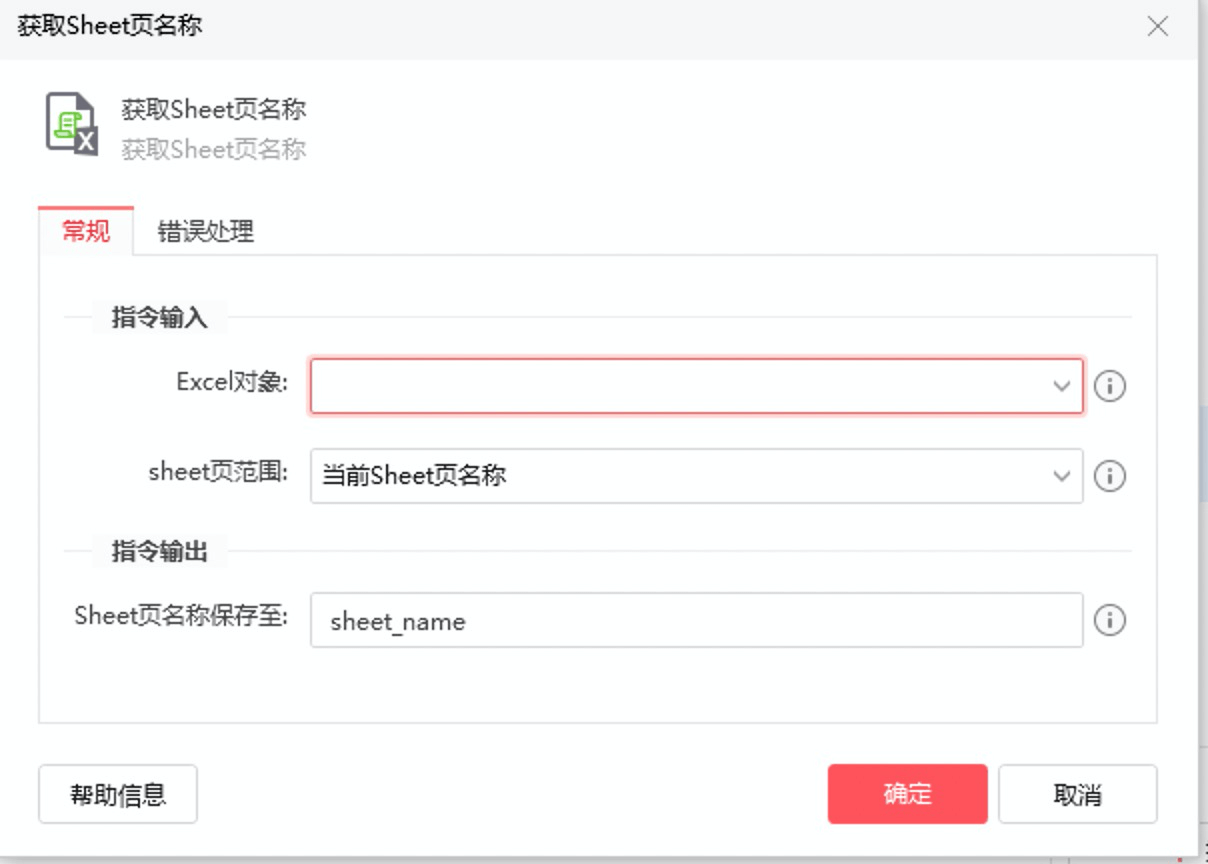Image resolution: width=1208 pixels, height=864 pixels.
Task: Click the 确定 button
Action: (x=908, y=794)
